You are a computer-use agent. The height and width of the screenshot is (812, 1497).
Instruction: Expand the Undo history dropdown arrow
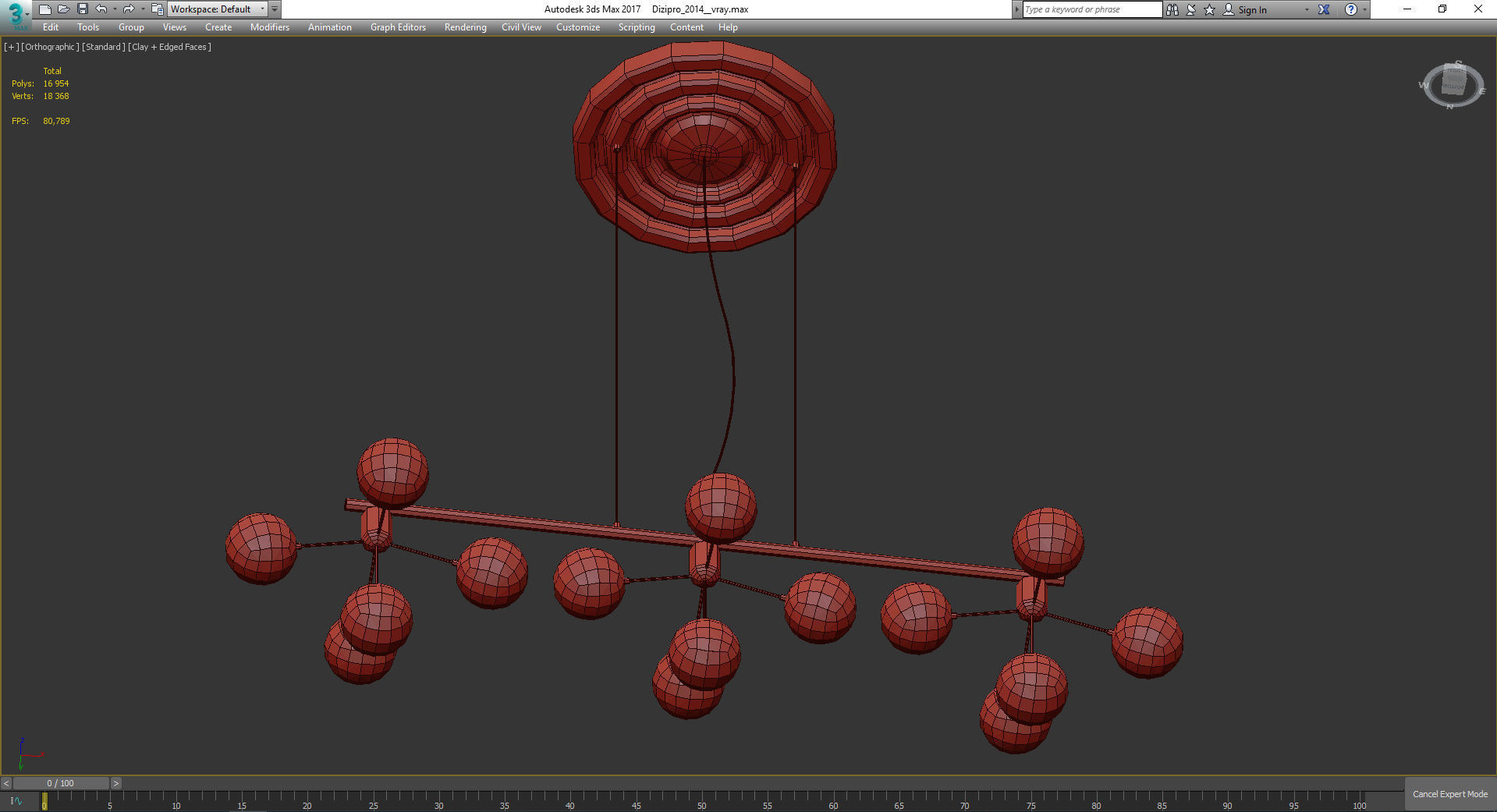coord(115,9)
